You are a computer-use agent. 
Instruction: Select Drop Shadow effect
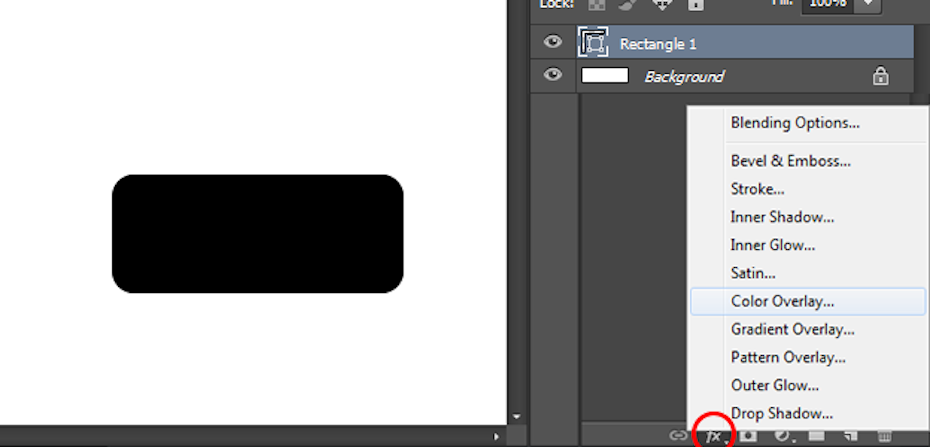click(x=781, y=413)
